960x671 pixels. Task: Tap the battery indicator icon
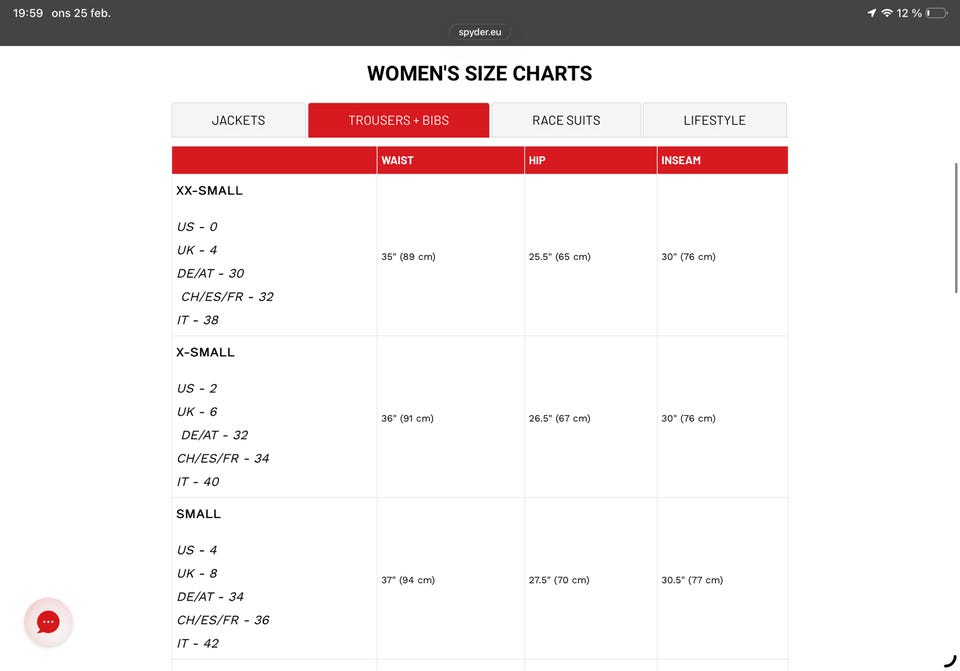coord(936,13)
